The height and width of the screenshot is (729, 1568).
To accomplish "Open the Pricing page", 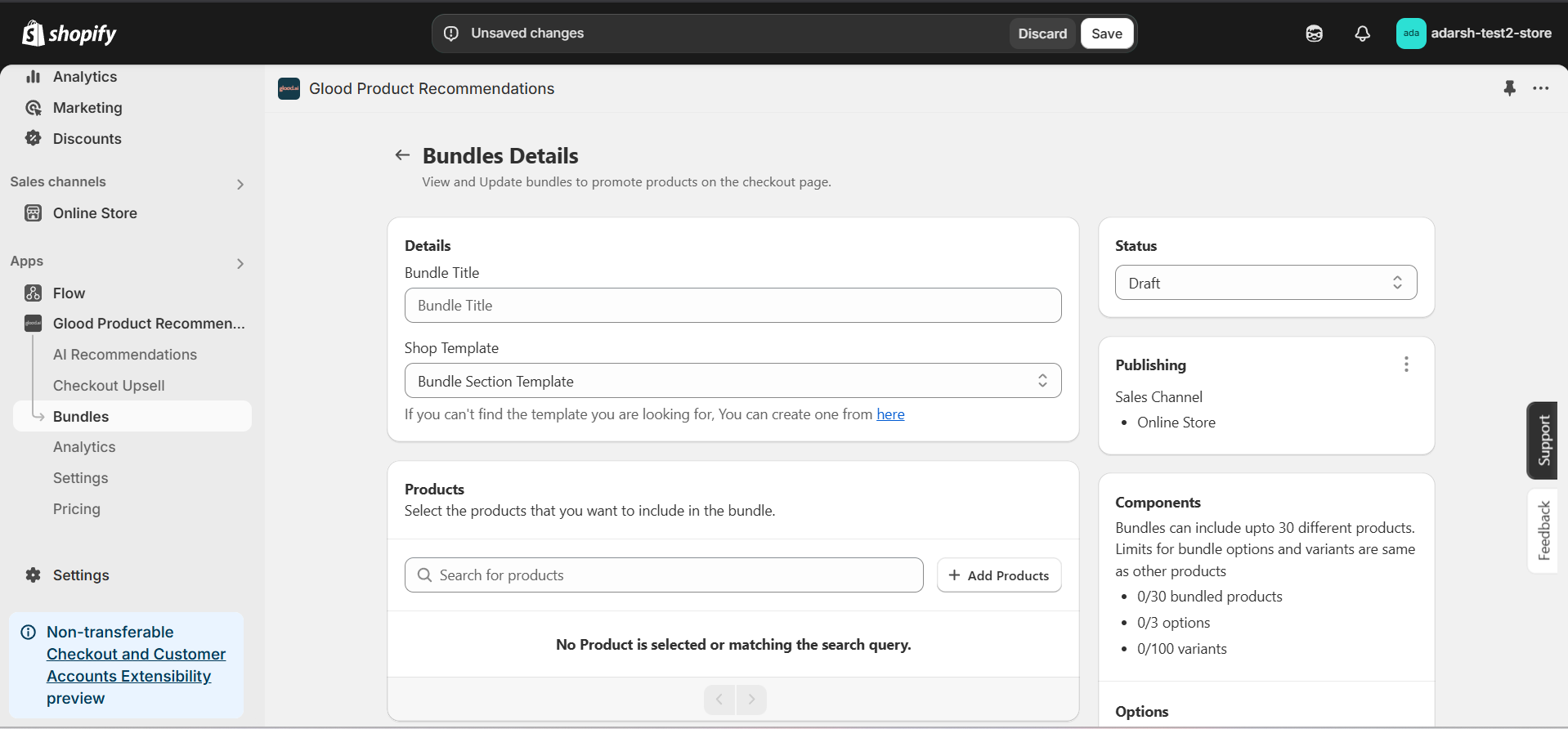I will (77, 509).
